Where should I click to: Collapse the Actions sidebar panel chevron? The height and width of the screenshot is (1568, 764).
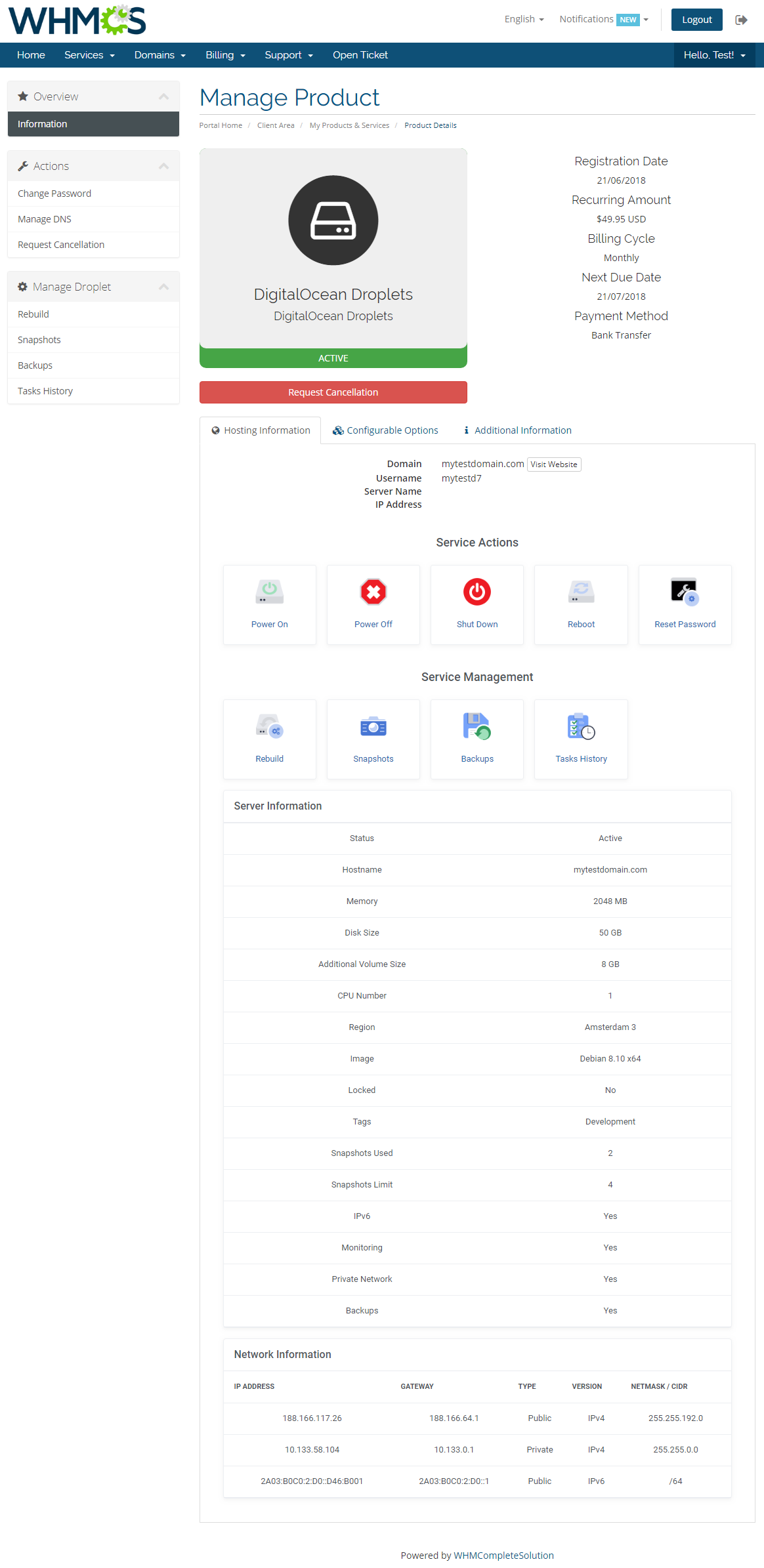pos(164,166)
